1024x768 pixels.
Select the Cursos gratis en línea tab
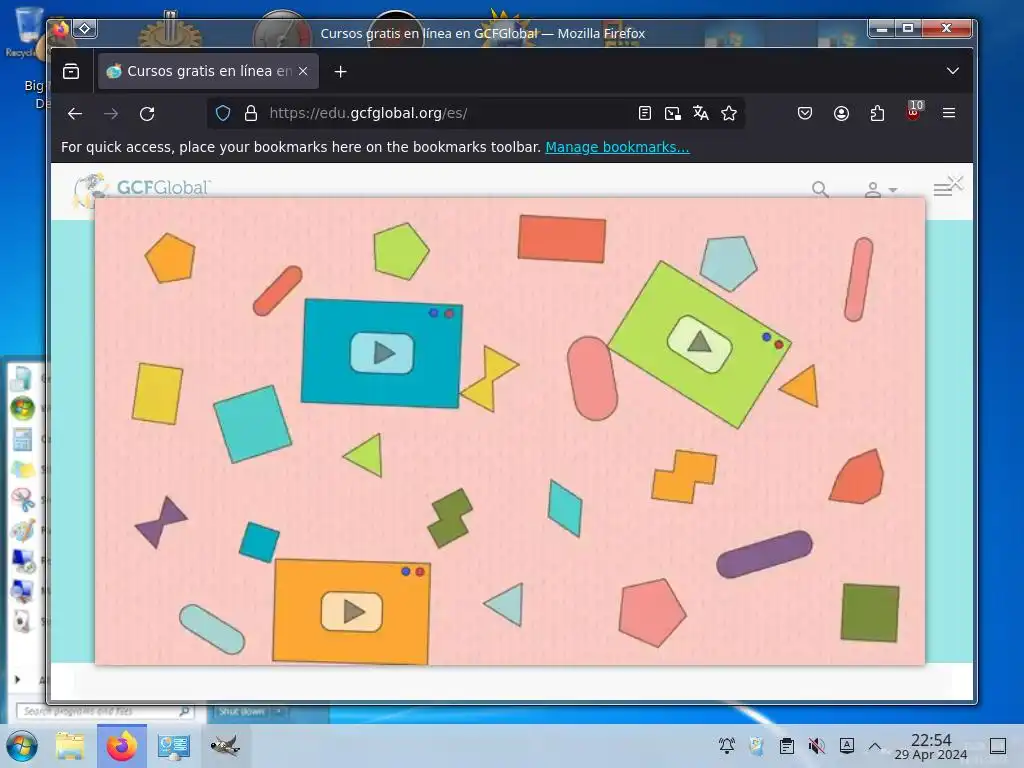pos(208,71)
